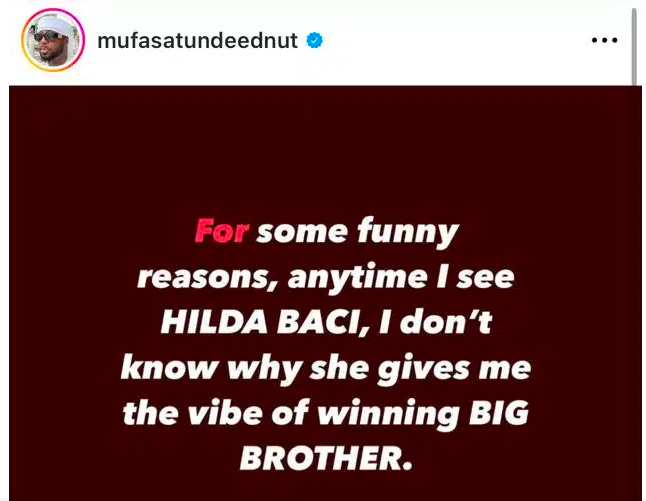The height and width of the screenshot is (501, 646).
Task: Click the word "funny" in the post
Action: 407,233
